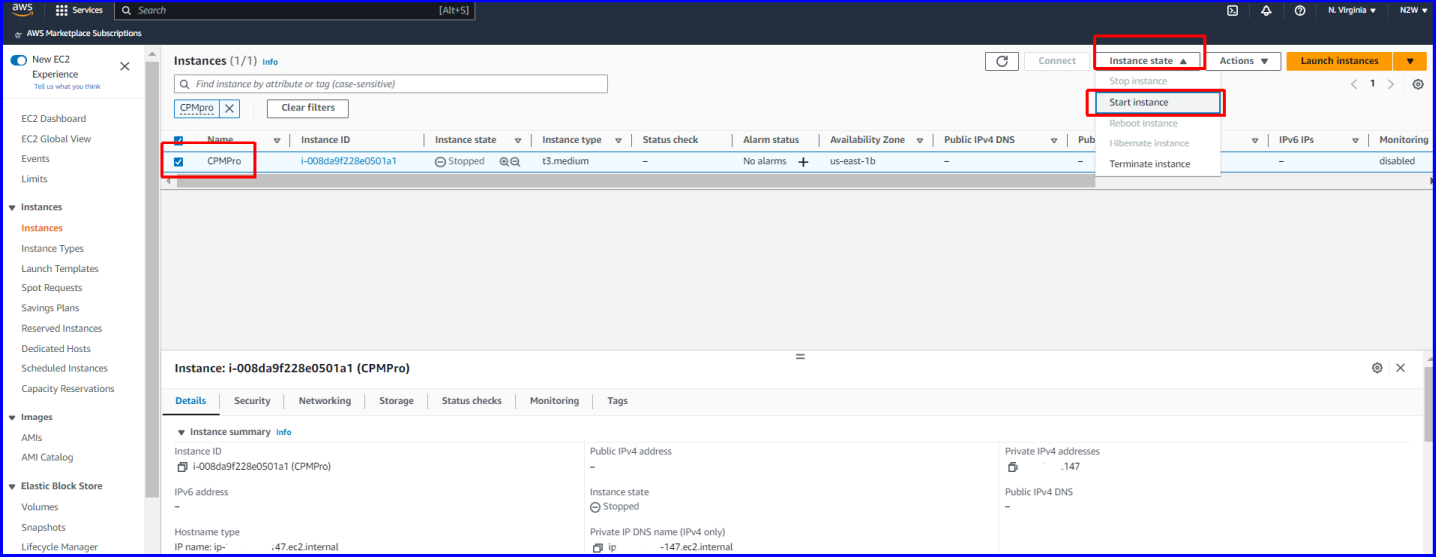Collapse the Images sidebar section

click(x=12, y=417)
